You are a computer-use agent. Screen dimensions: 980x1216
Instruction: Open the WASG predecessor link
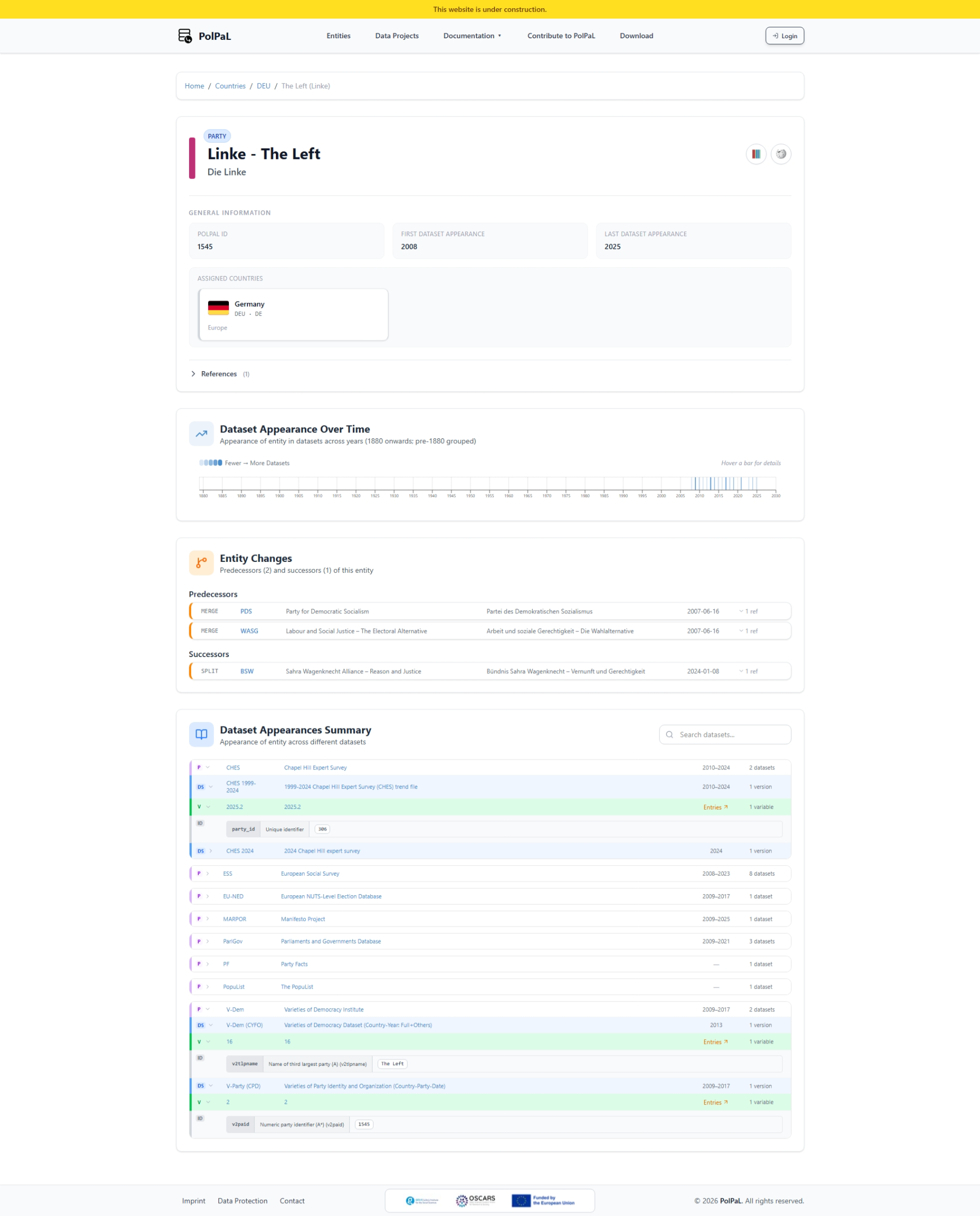(250, 631)
